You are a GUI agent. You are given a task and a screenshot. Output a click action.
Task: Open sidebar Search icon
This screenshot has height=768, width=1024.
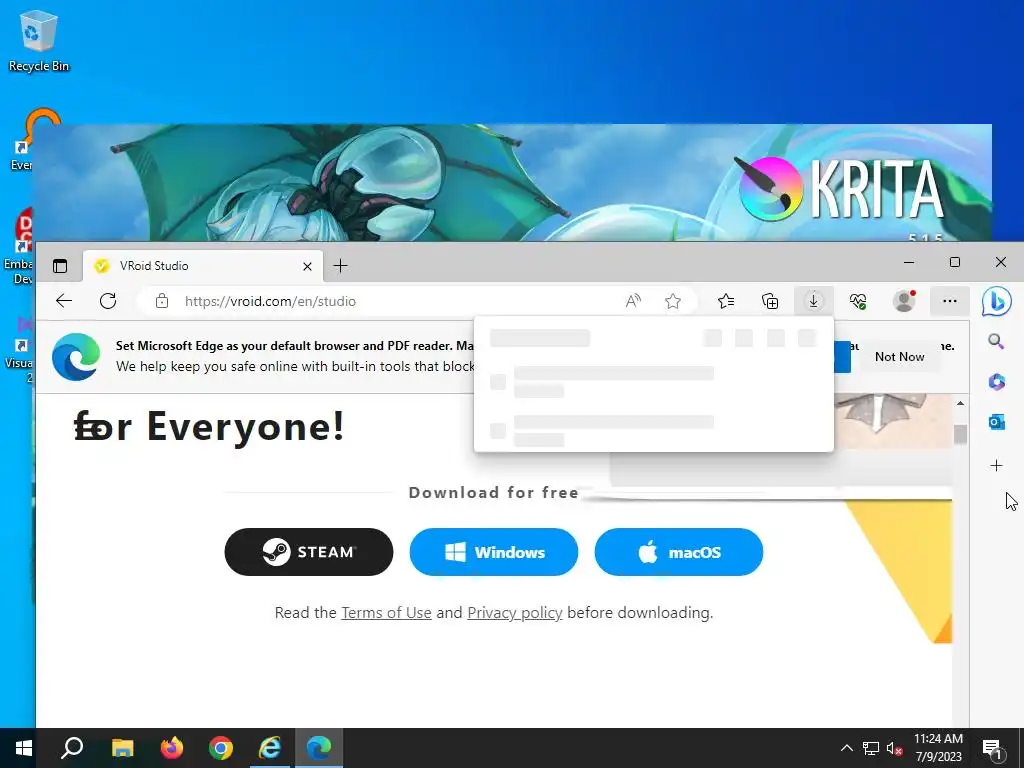(x=996, y=342)
